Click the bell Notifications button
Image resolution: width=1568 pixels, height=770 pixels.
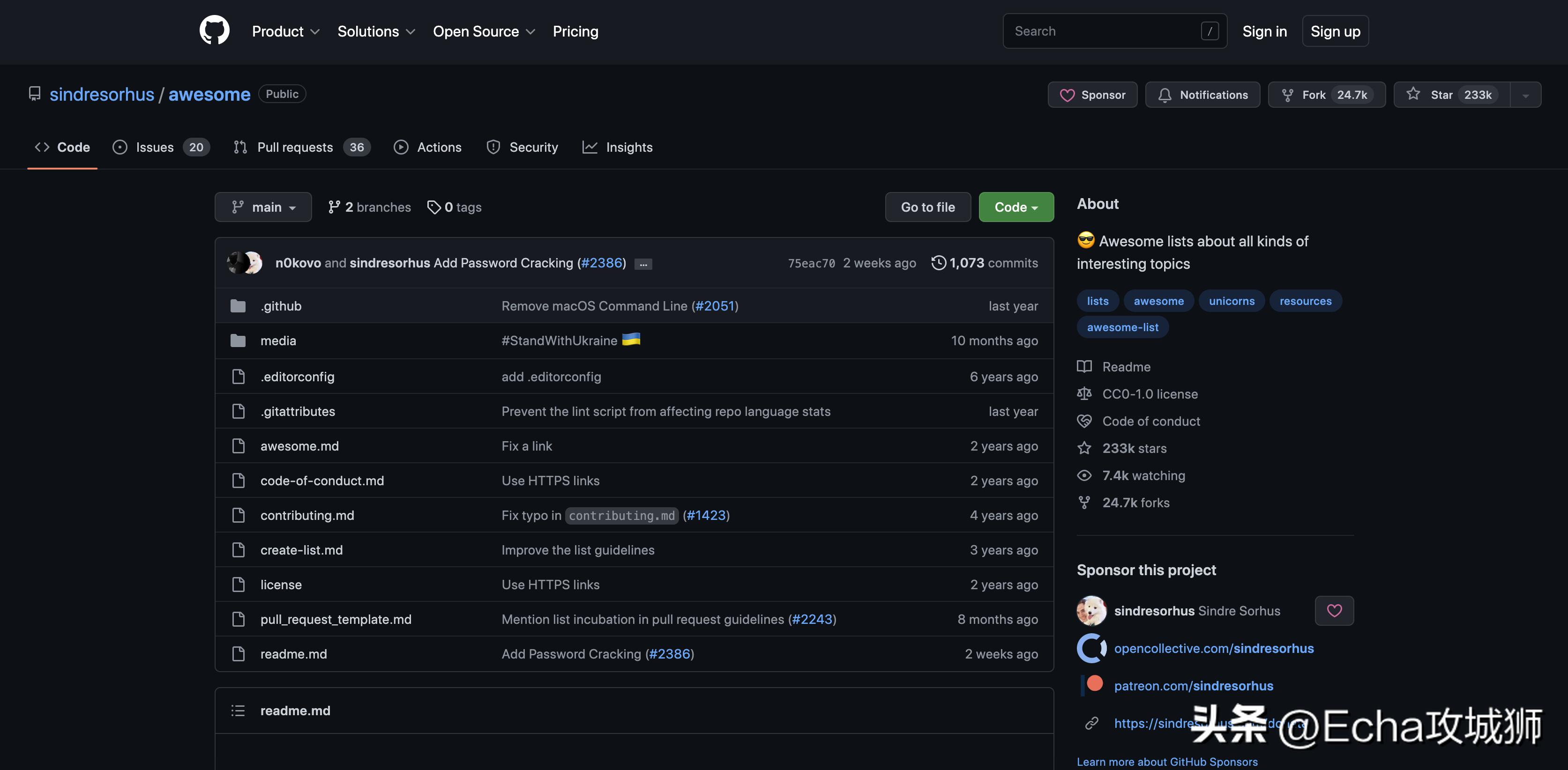point(1202,95)
